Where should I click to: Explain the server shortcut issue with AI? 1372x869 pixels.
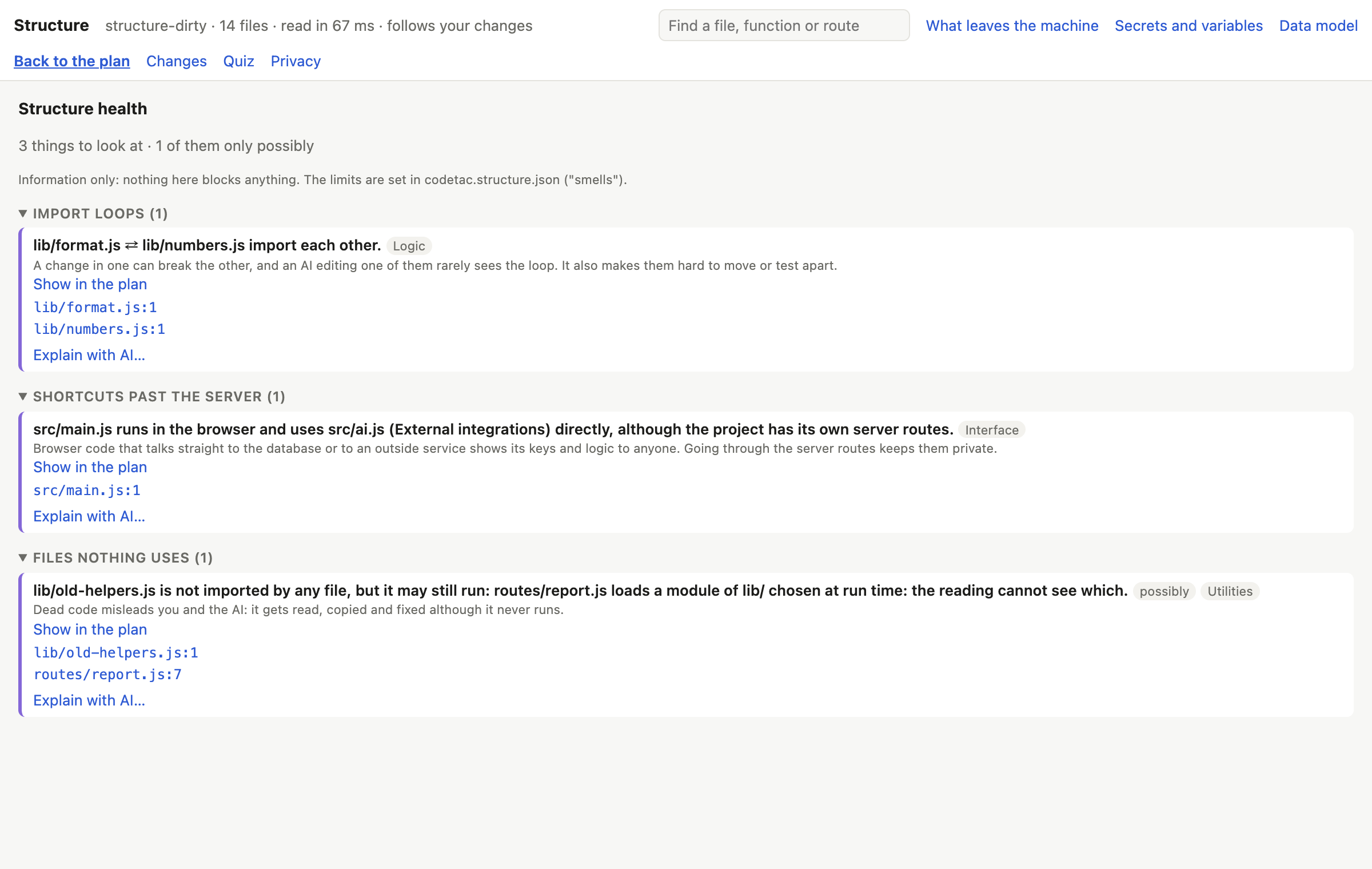pos(89,516)
